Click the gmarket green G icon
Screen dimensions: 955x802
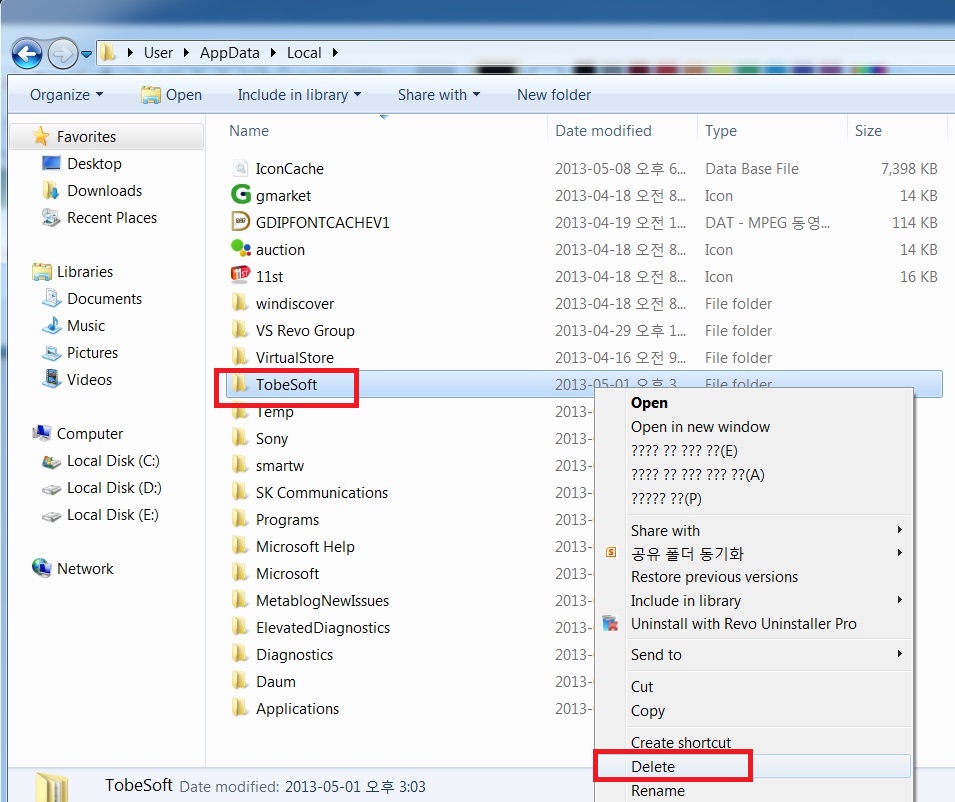click(x=240, y=196)
